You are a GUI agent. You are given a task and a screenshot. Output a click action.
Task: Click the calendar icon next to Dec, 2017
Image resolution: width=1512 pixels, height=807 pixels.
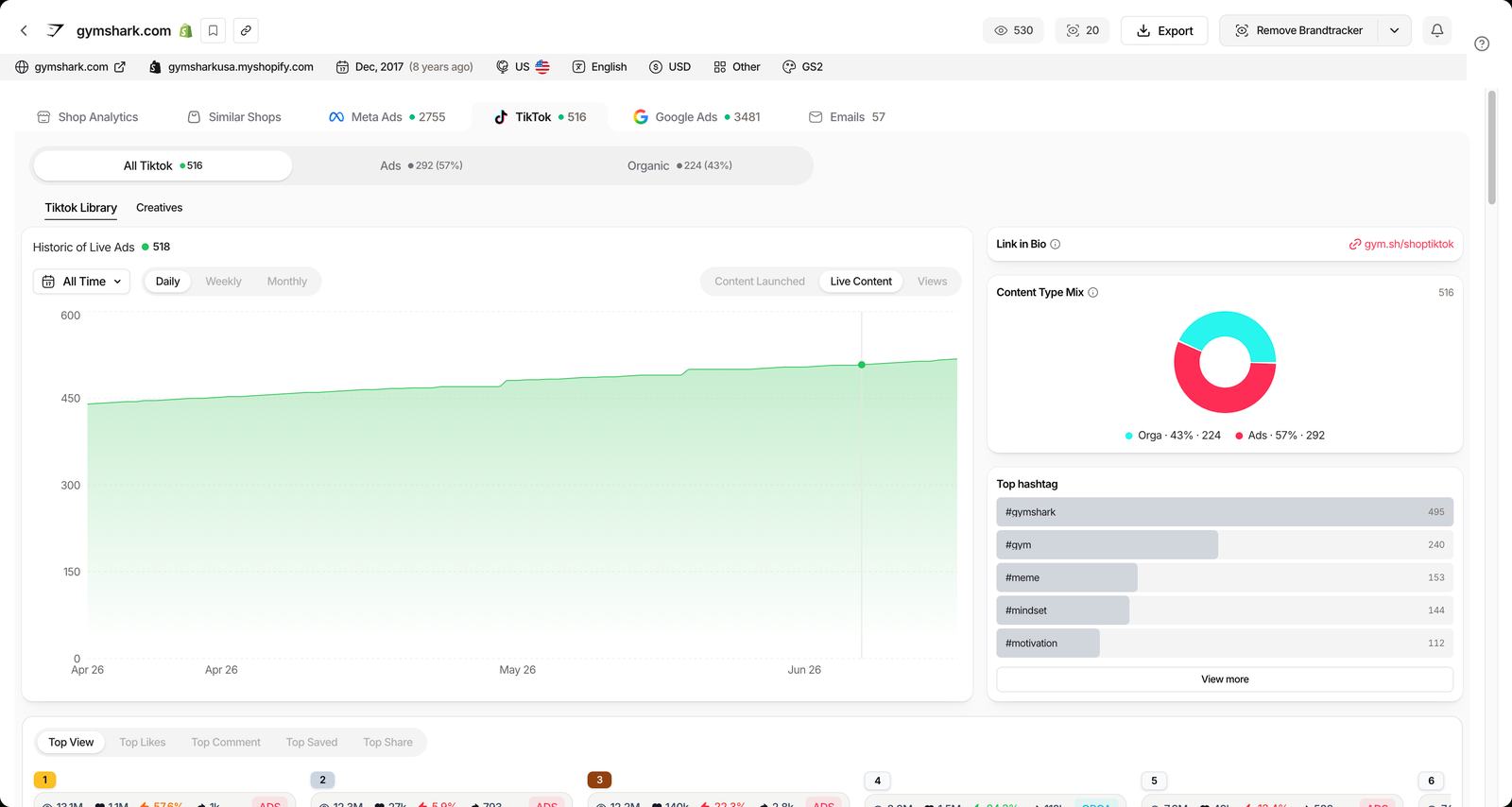tap(342, 67)
